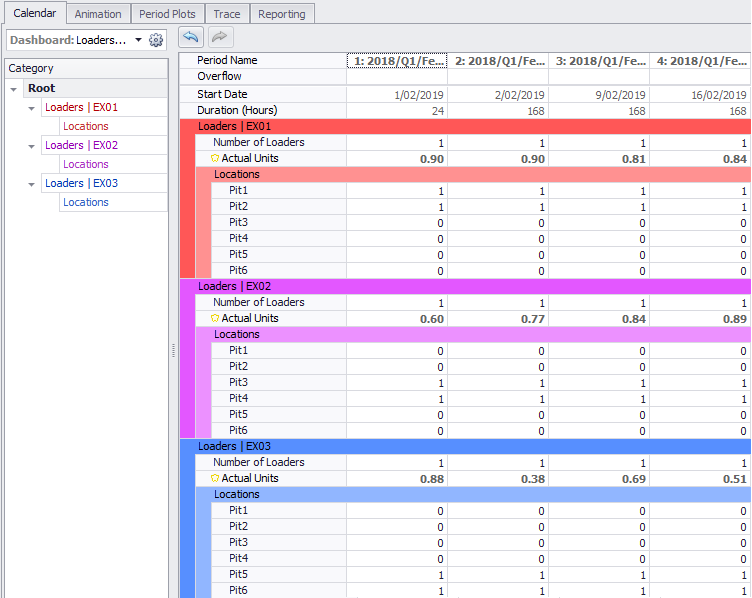Click the panel splitter grip handle
752x598 pixels.
coord(173,350)
